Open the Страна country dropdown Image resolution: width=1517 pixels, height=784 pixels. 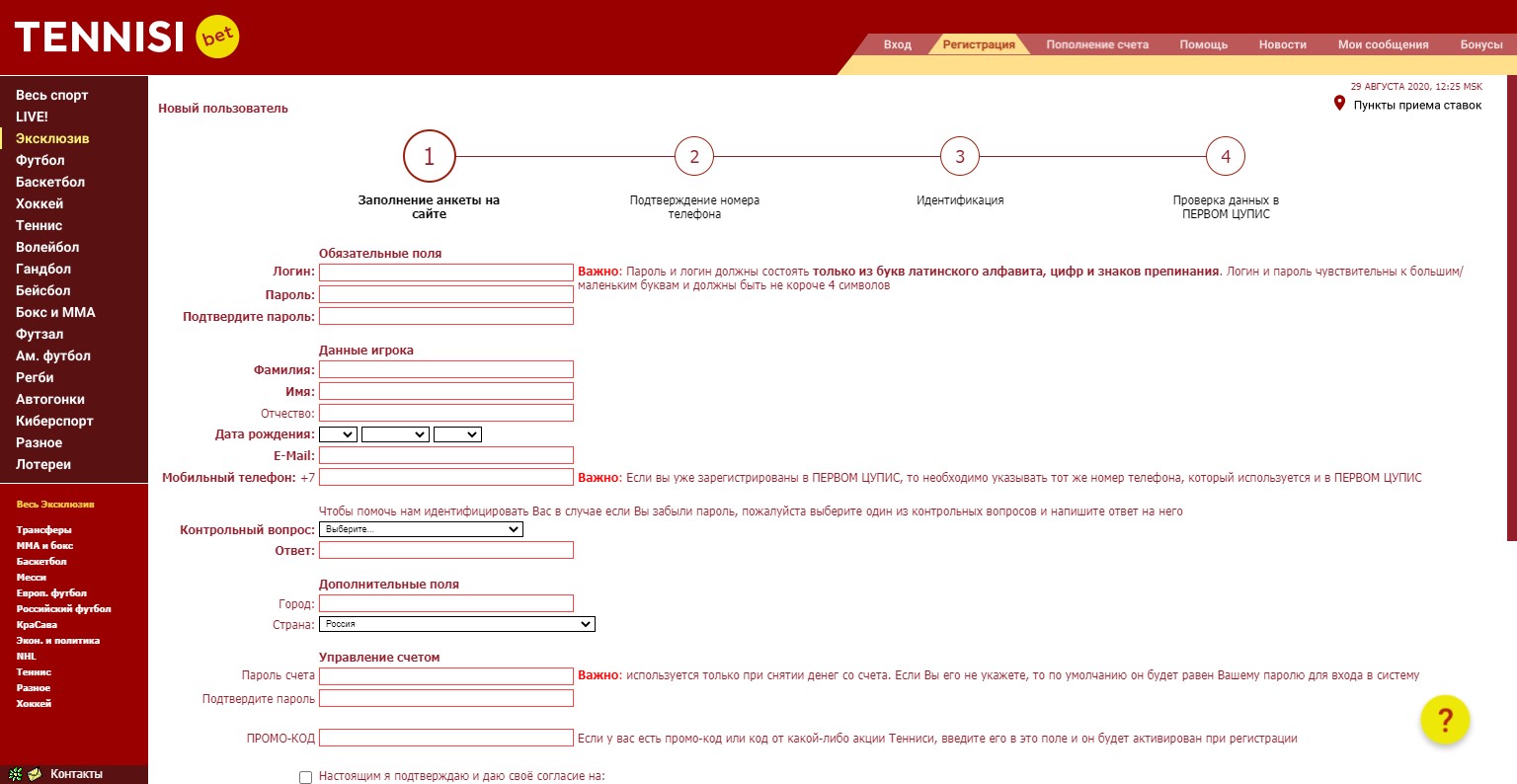click(457, 624)
